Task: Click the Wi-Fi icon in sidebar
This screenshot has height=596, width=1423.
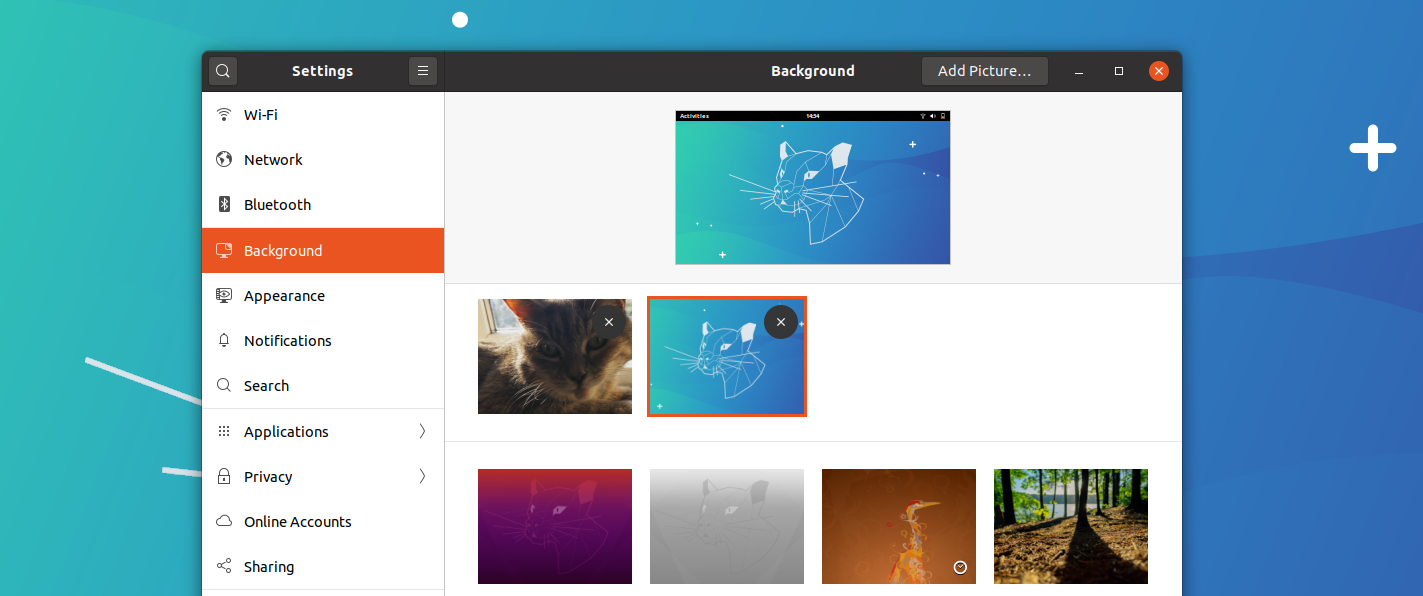Action: click(x=224, y=114)
